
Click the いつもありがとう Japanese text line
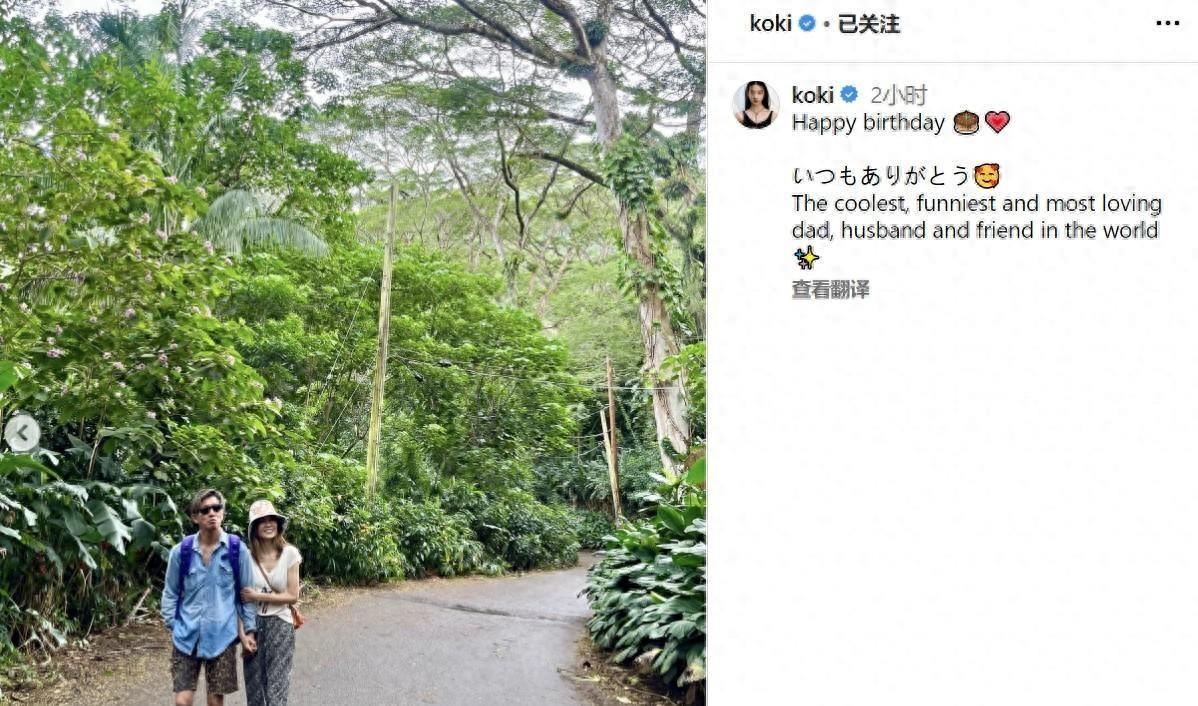(881, 176)
